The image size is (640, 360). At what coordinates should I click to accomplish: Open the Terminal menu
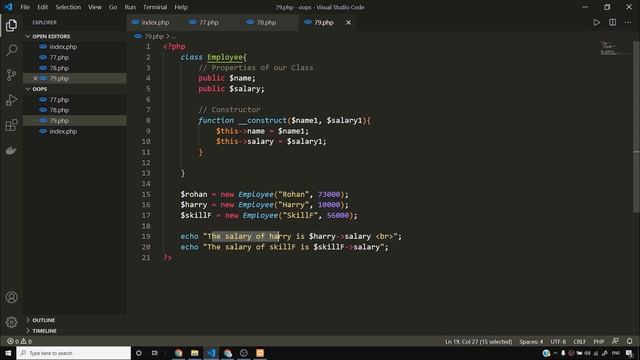(x=155, y=7)
